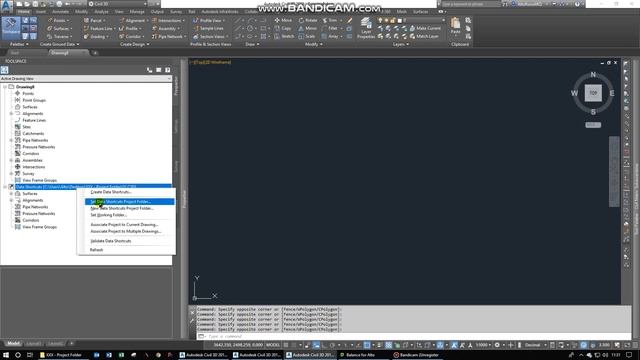Toggle MODEL space in status bar
The height and width of the screenshot is (360, 640).
273,345
